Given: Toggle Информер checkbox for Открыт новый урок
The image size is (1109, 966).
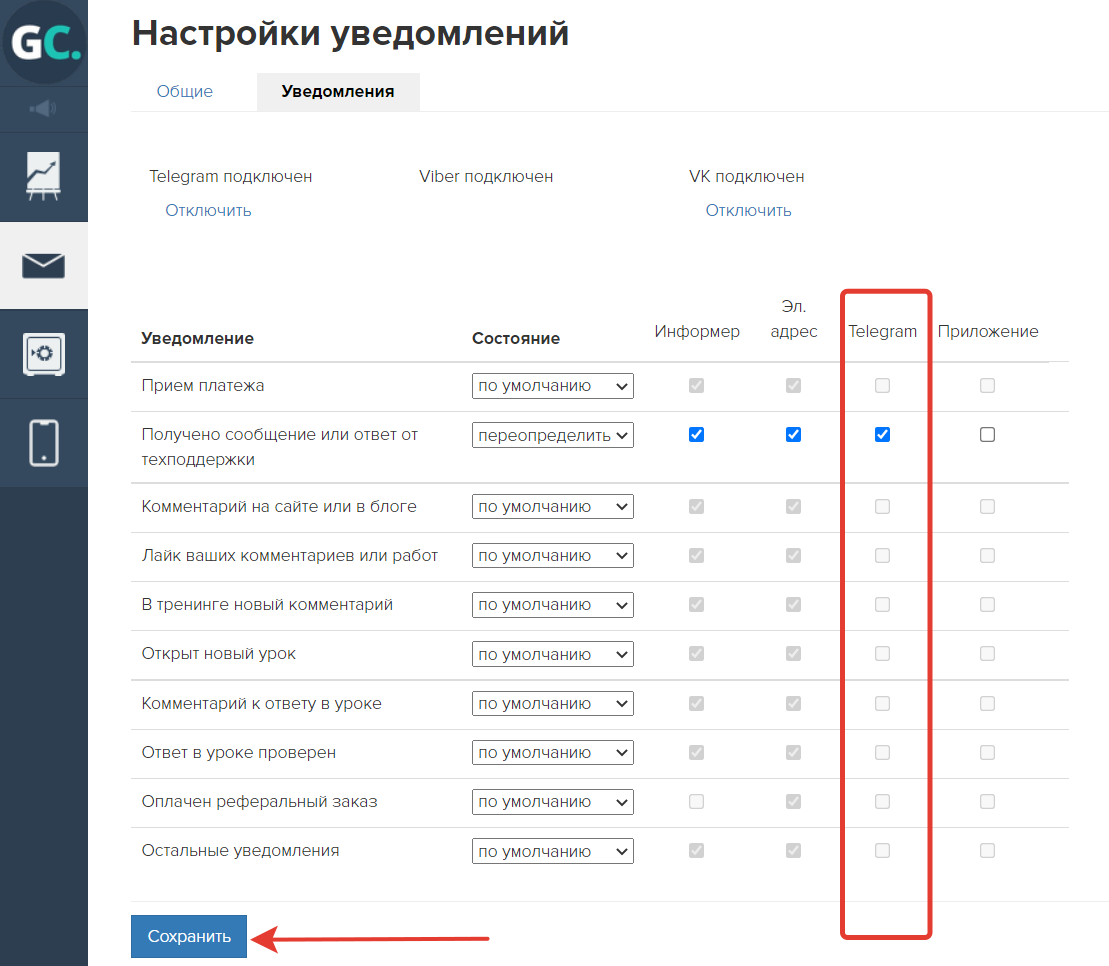Looking at the screenshot, I should tap(697, 653).
